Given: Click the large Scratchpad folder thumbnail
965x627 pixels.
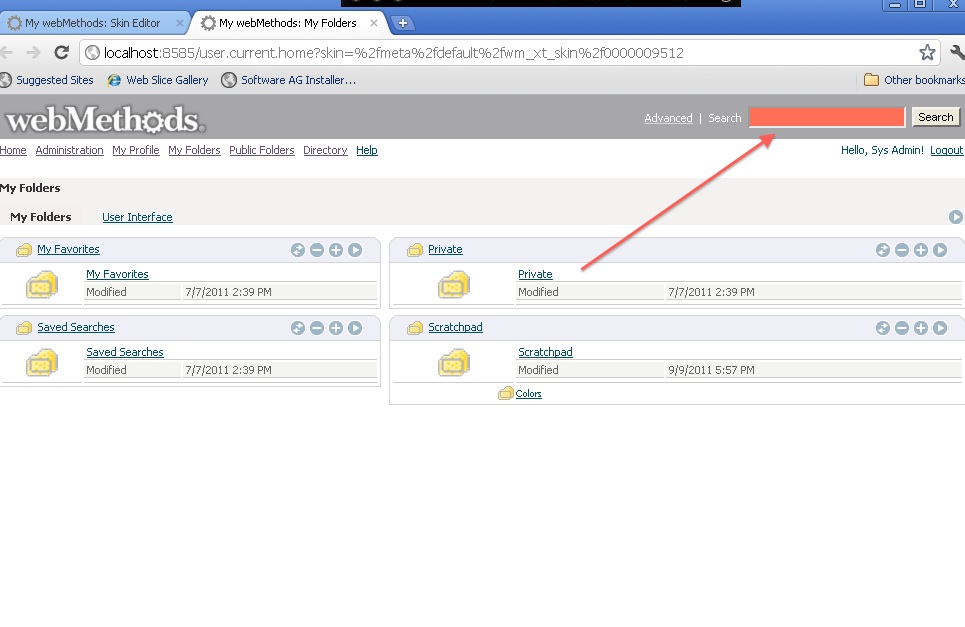Looking at the screenshot, I should coord(454,363).
